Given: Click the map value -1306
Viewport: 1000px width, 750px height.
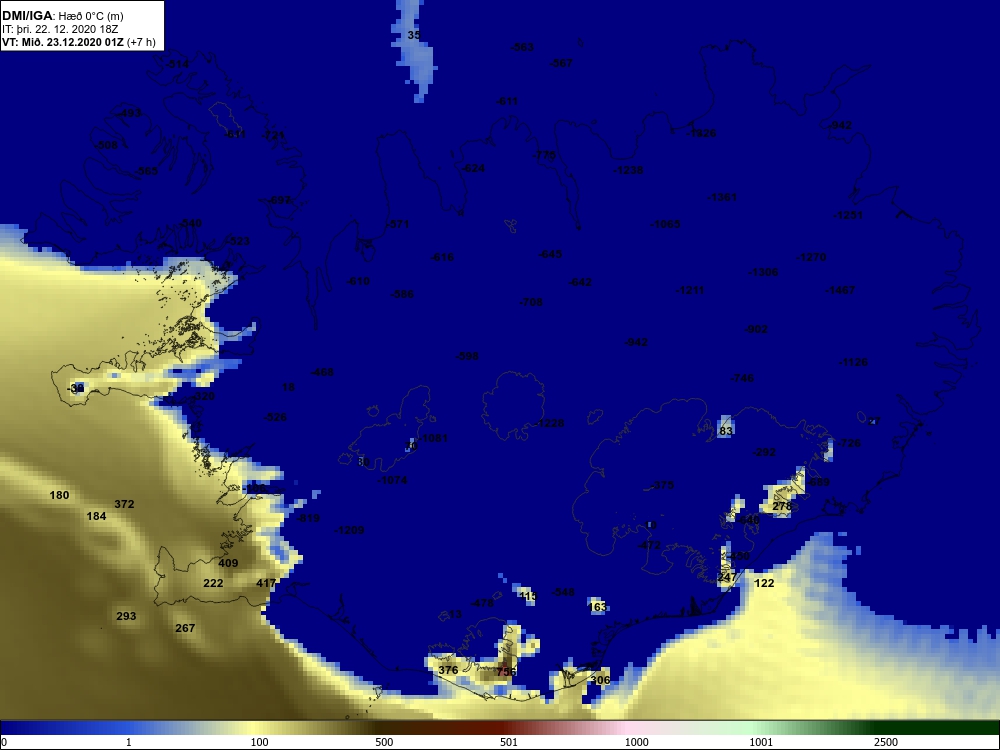Looking at the screenshot, I should (x=763, y=272).
